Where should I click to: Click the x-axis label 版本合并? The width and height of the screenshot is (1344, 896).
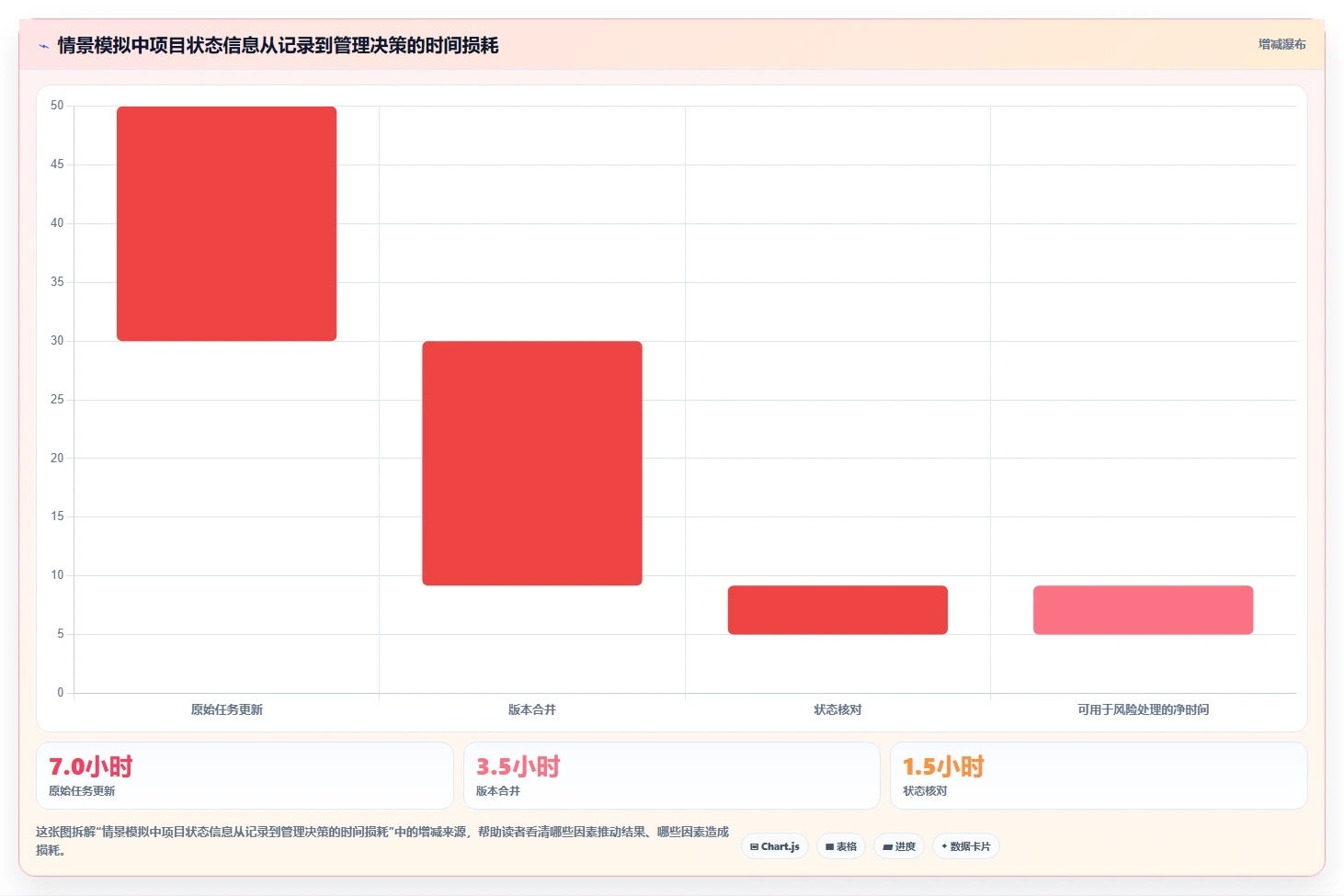[x=532, y=709]
